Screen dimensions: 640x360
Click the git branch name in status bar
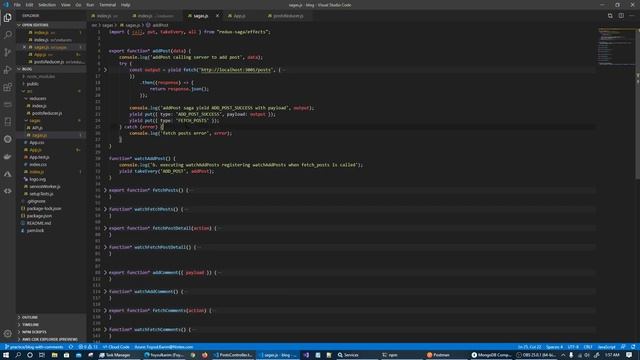click(34, 347)
